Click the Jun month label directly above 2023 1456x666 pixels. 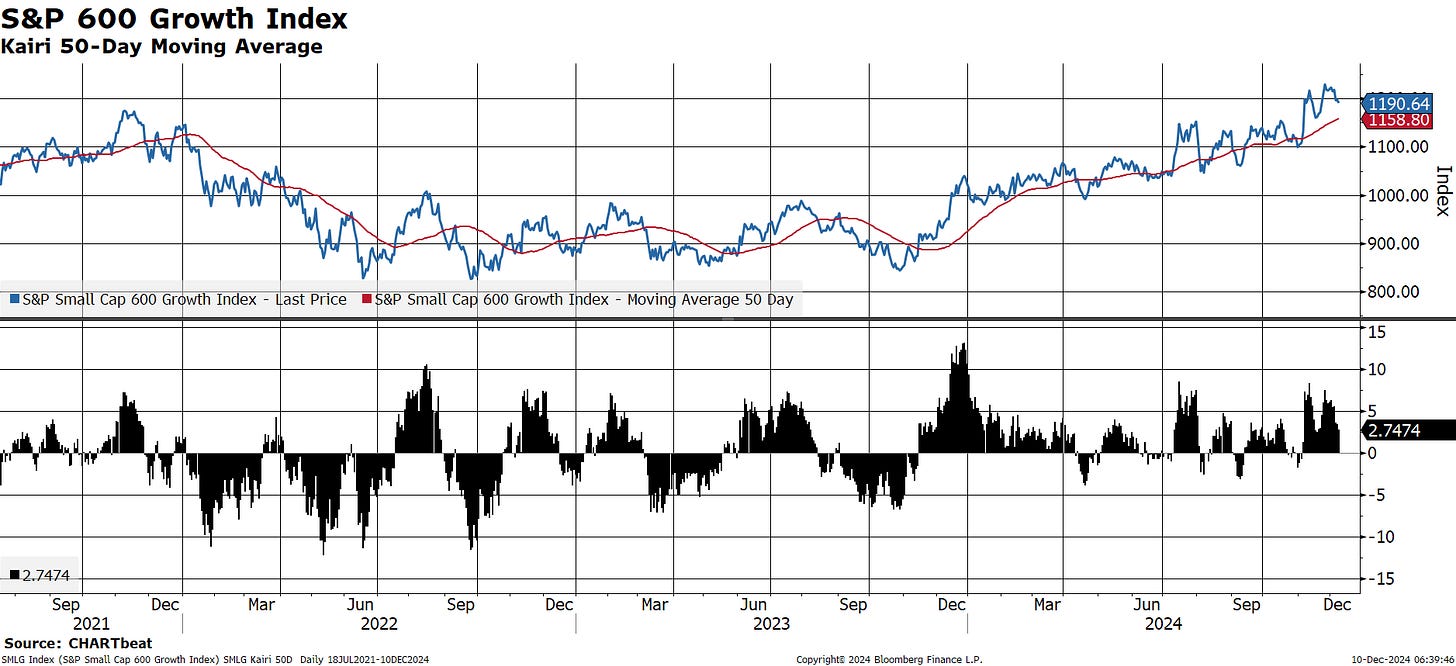tap(754, 605)
